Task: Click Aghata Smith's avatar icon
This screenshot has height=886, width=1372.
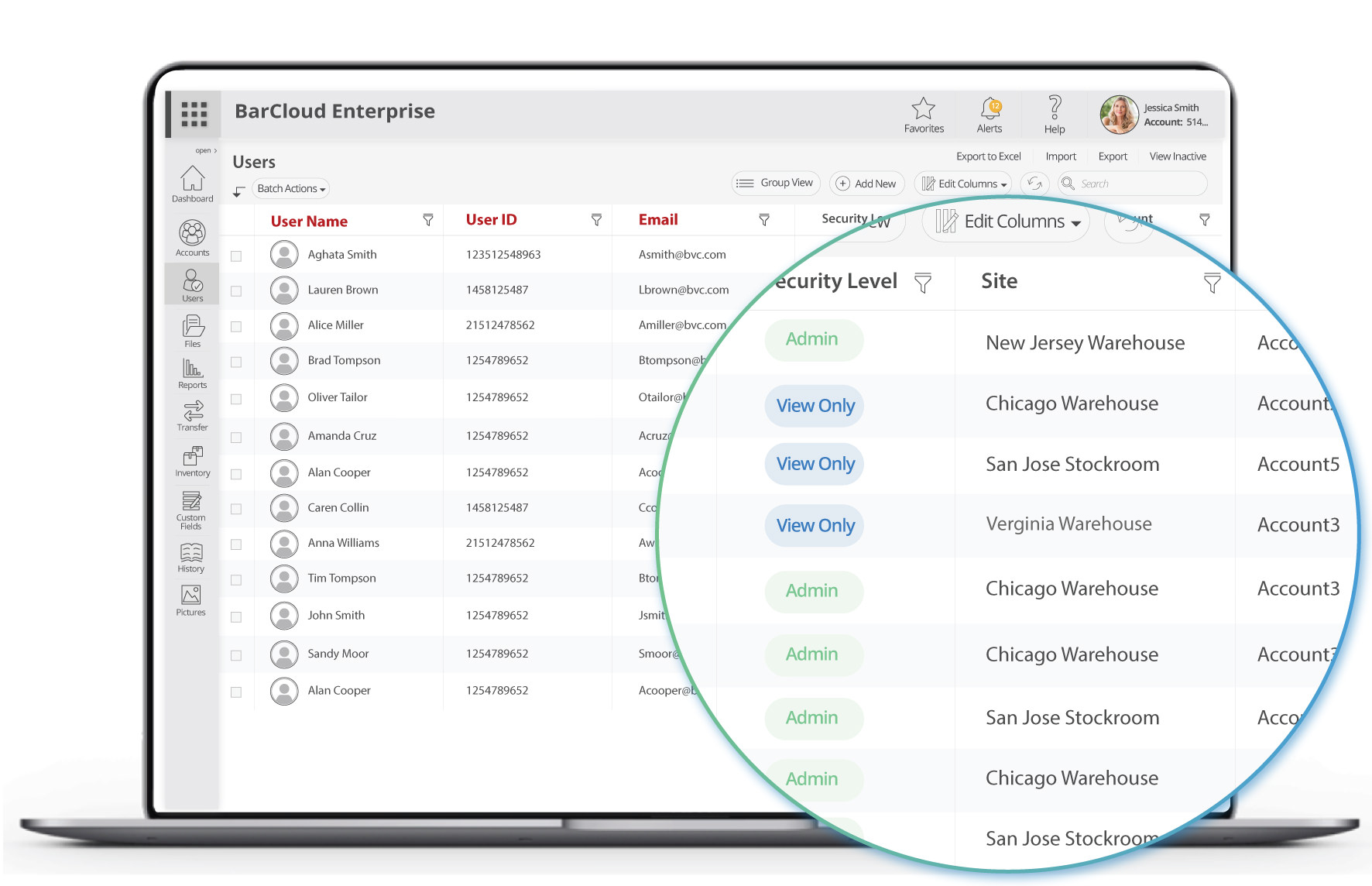Action: 284,254
